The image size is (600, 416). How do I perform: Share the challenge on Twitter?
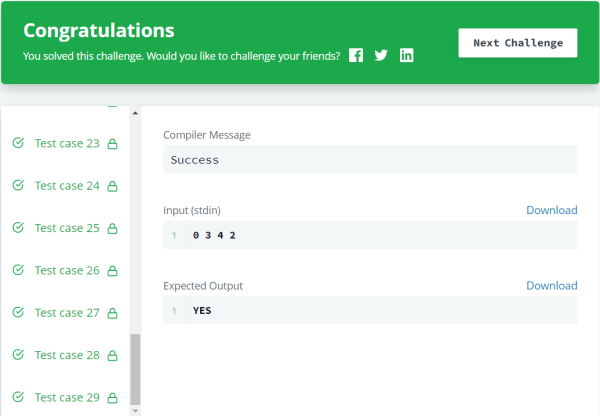point(381,55)
